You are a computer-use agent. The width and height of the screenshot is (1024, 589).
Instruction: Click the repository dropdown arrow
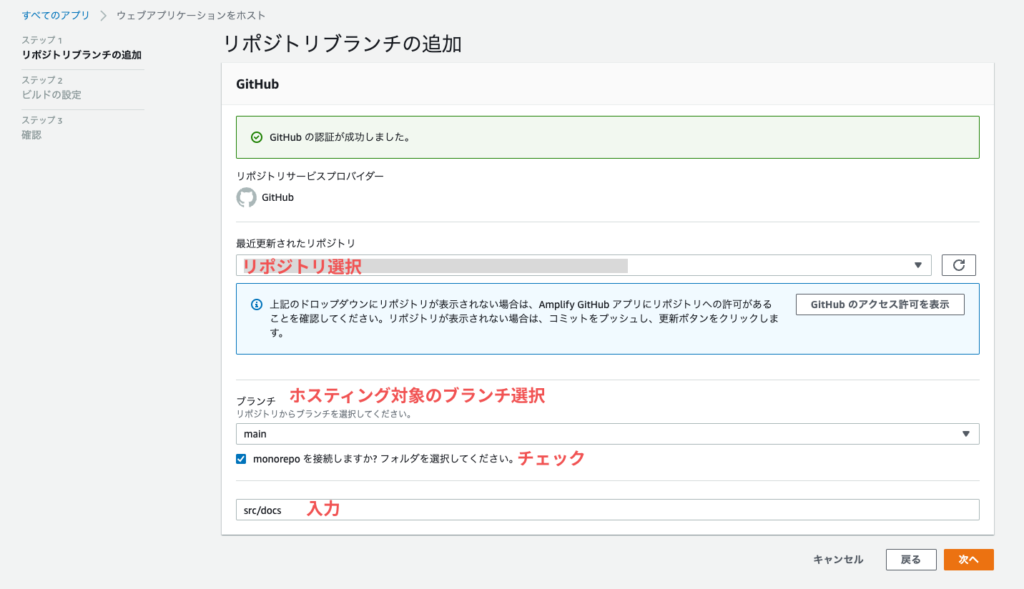(x=918, y=265)
